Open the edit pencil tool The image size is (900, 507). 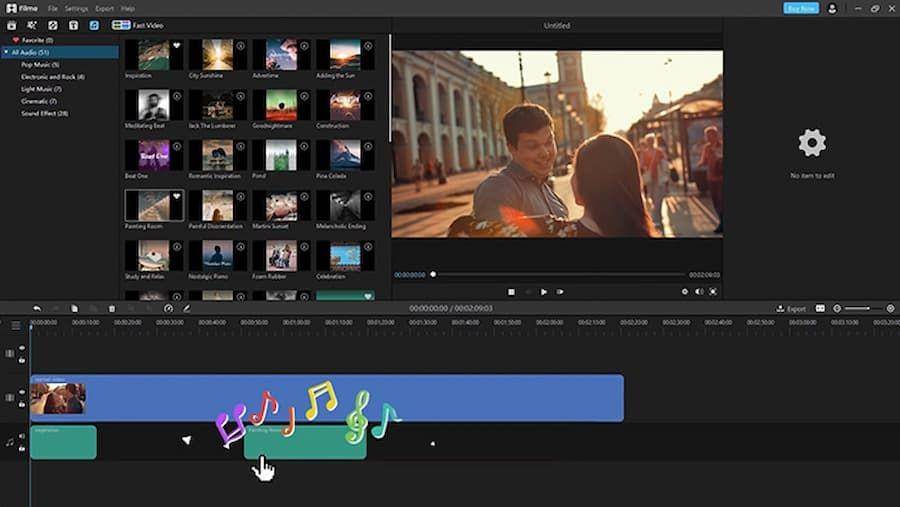tap(187, 308)
